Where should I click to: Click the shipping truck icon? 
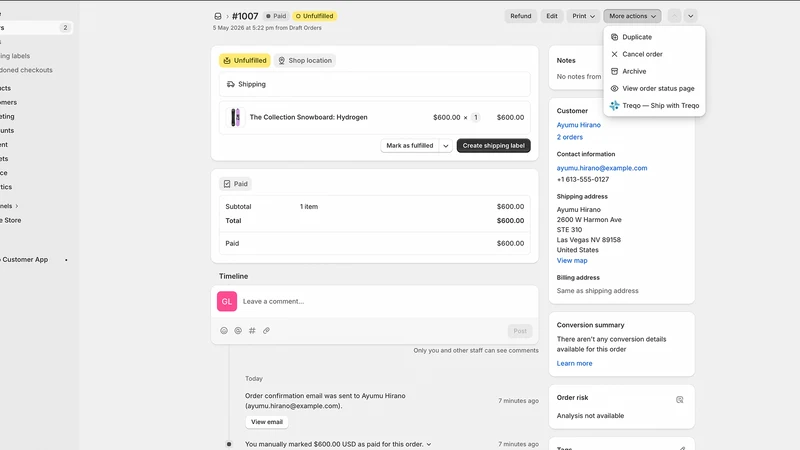pyautogui.click(x=231, y=84)
